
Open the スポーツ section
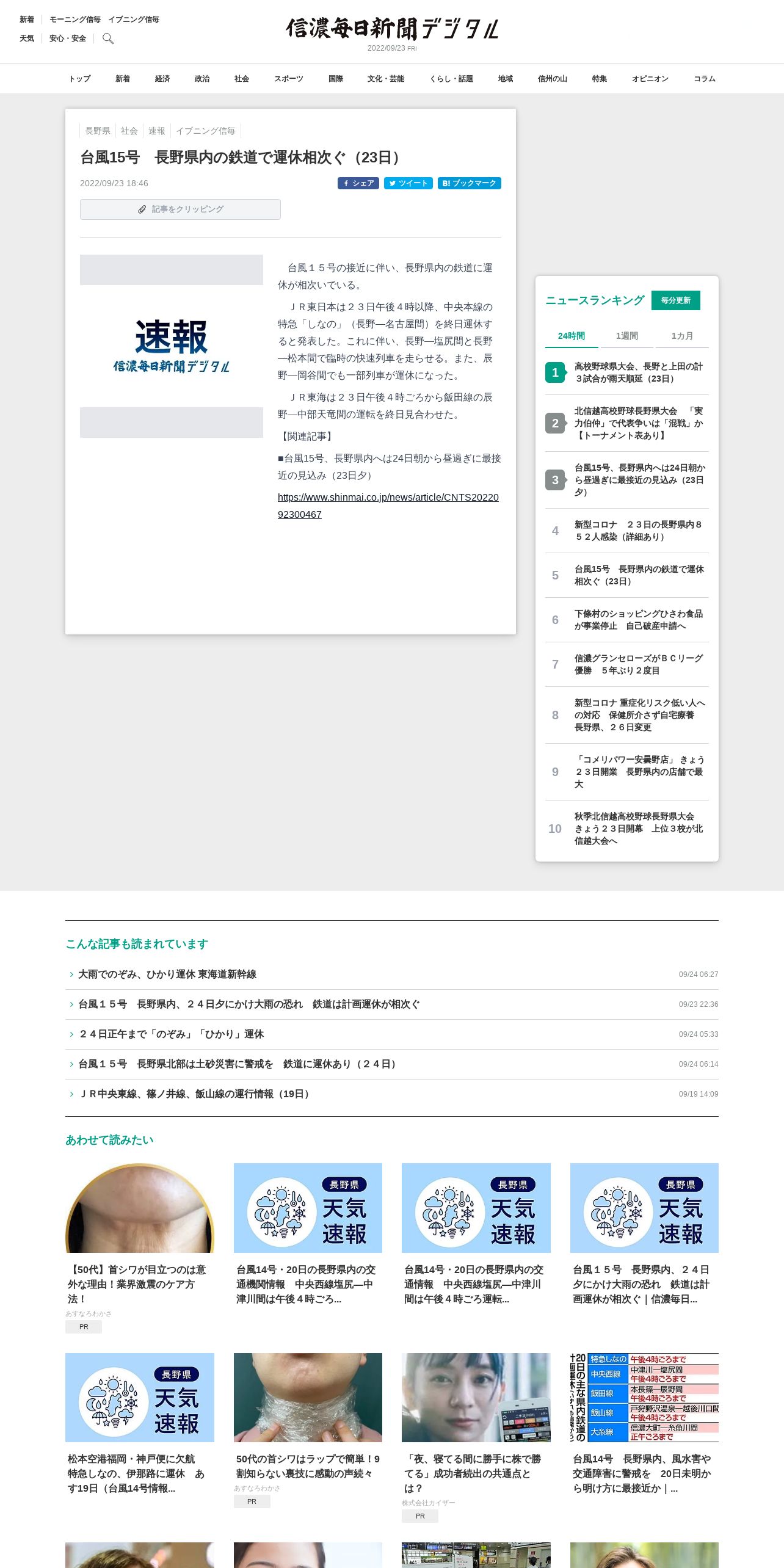pos(289,79)
